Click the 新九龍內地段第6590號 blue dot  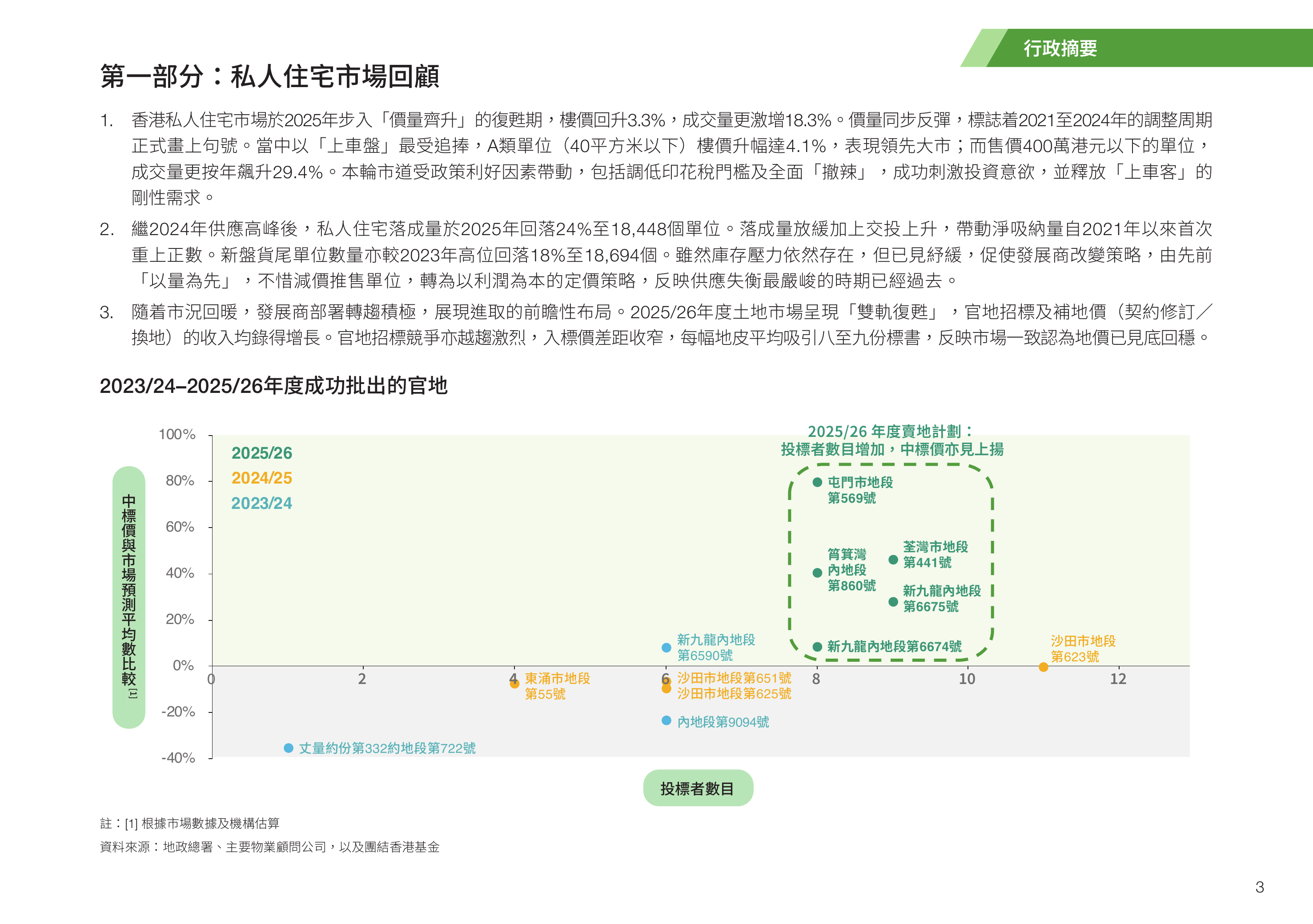coord(666,648)
